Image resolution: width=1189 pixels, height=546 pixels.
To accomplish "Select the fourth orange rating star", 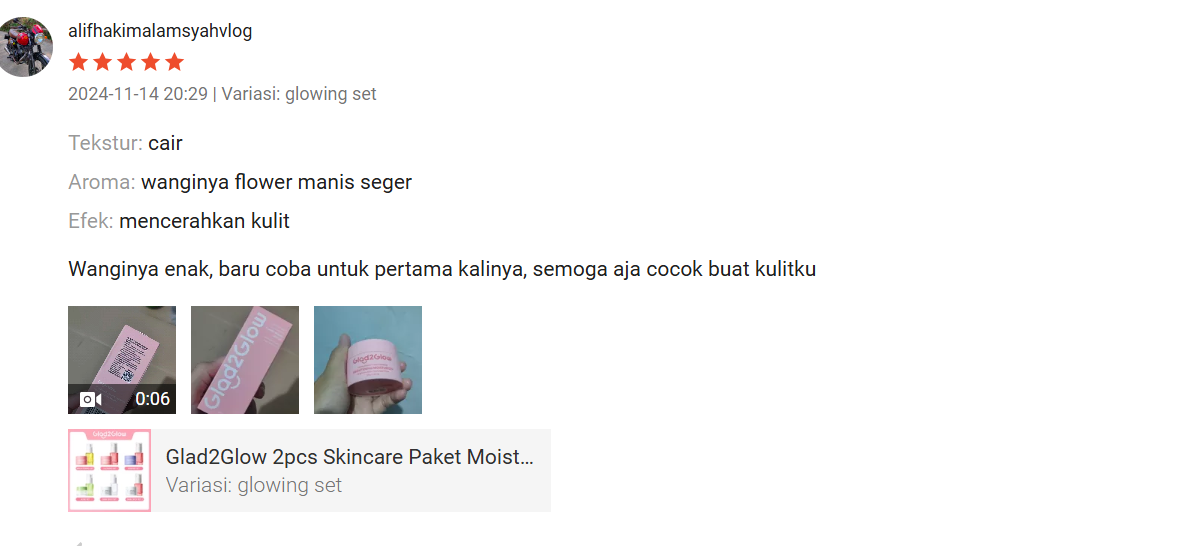I will coord(151,62).
